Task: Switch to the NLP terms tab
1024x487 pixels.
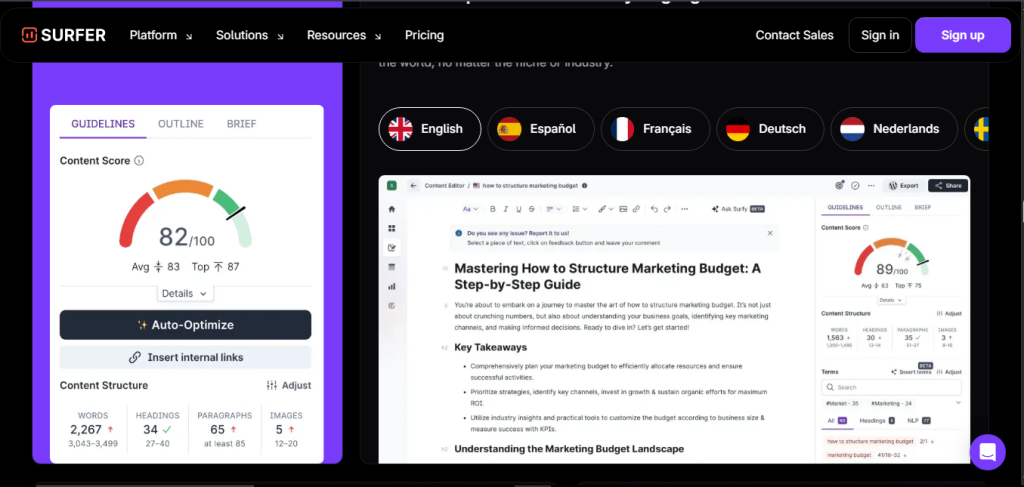Action: [x=919, y=421]
